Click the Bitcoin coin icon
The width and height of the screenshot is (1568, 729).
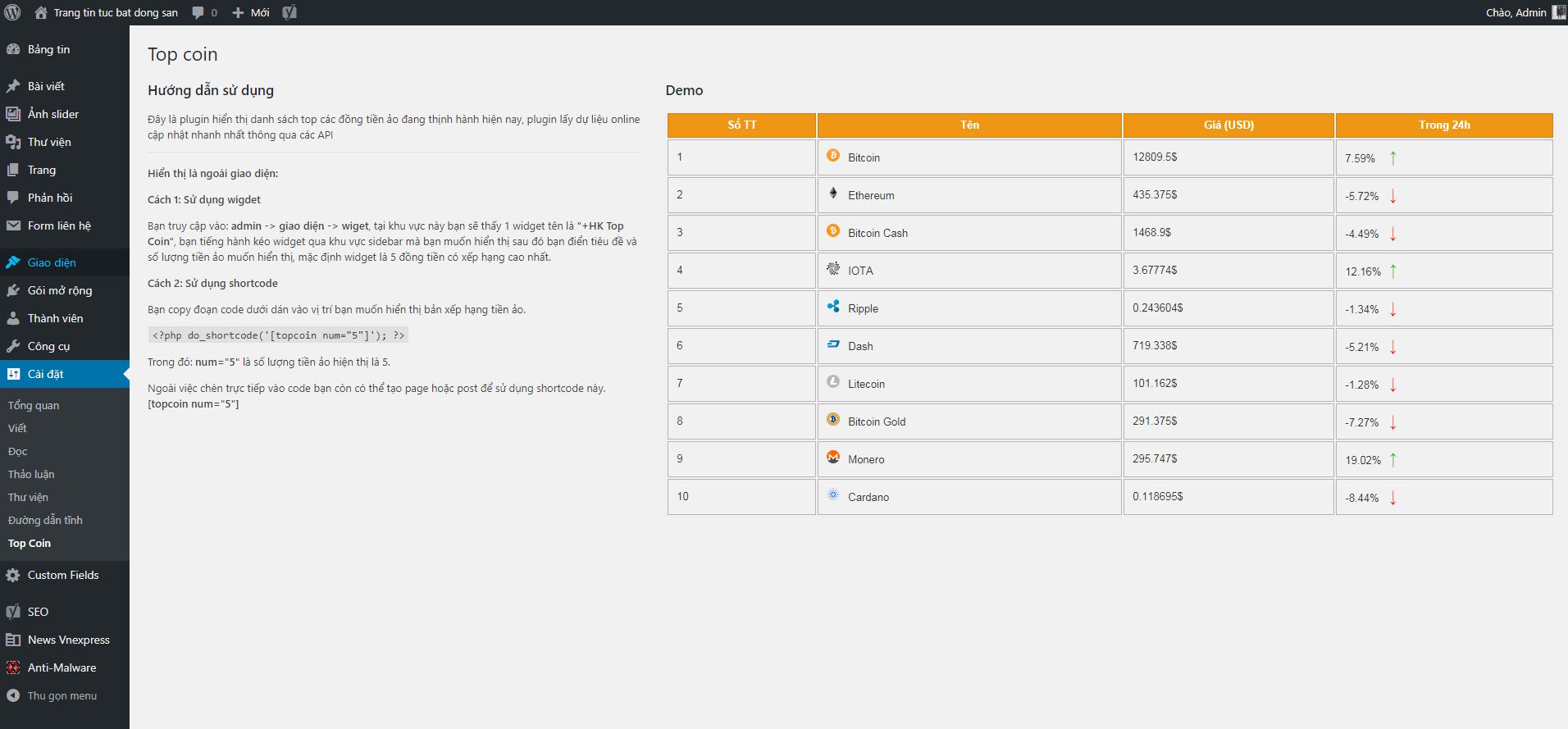point(833,156)
